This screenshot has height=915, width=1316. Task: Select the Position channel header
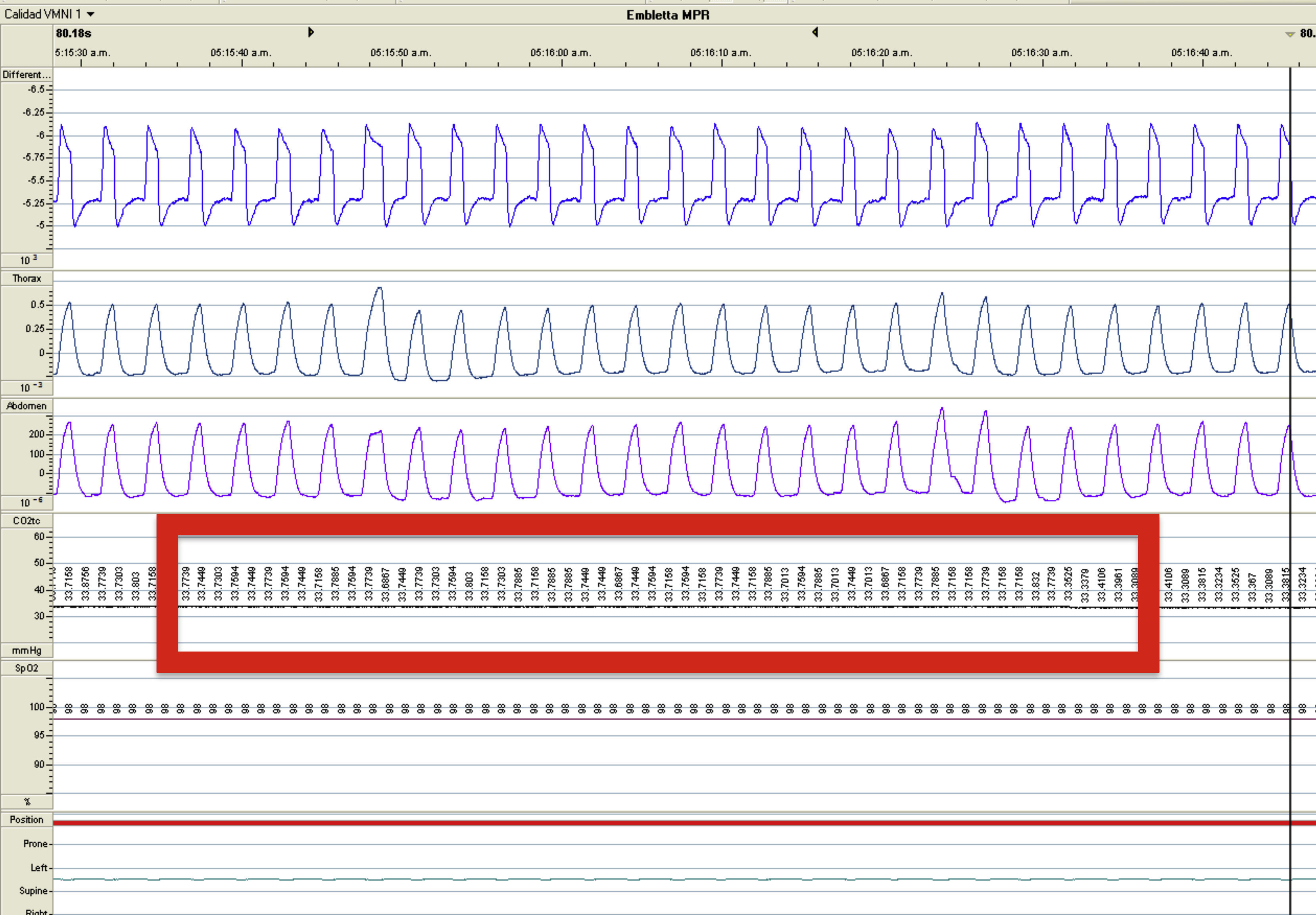click(x=26, y=819)
